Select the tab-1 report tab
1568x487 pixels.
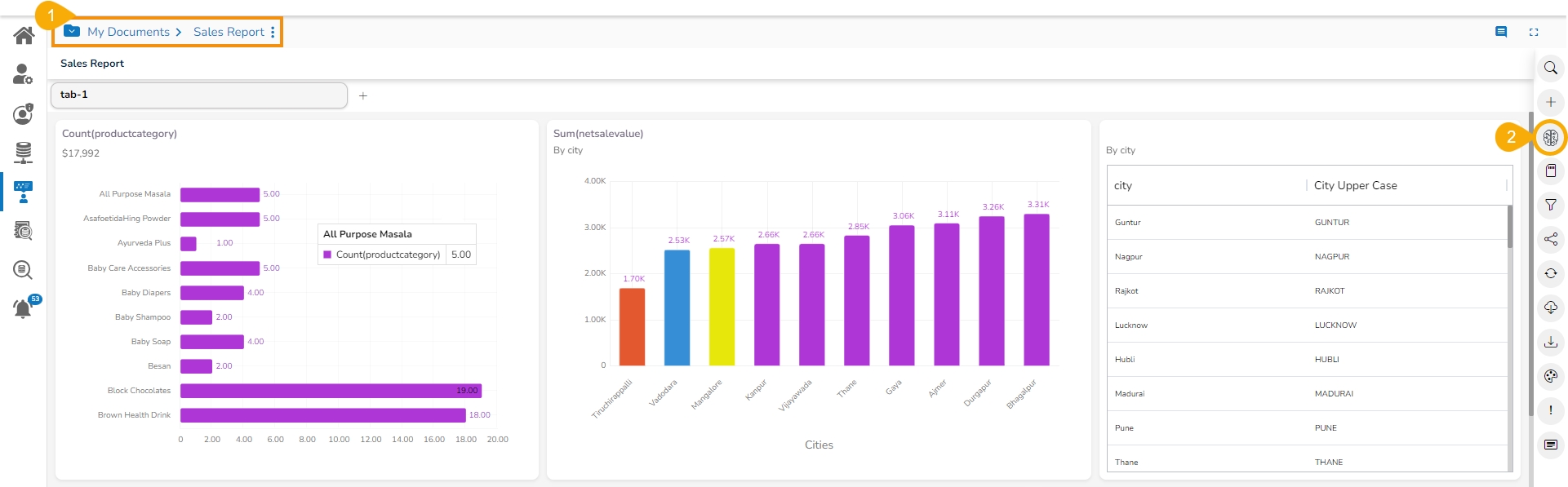(x=198, y=95)
